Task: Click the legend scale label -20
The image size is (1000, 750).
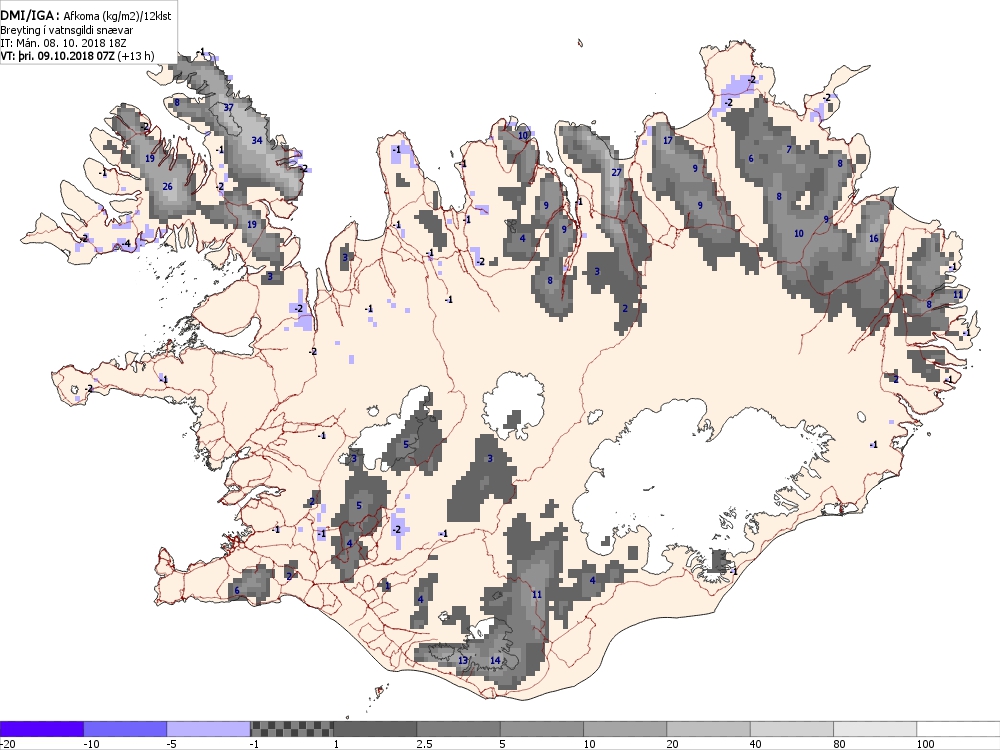Action: pyautogui.click(x=8, y=744)
